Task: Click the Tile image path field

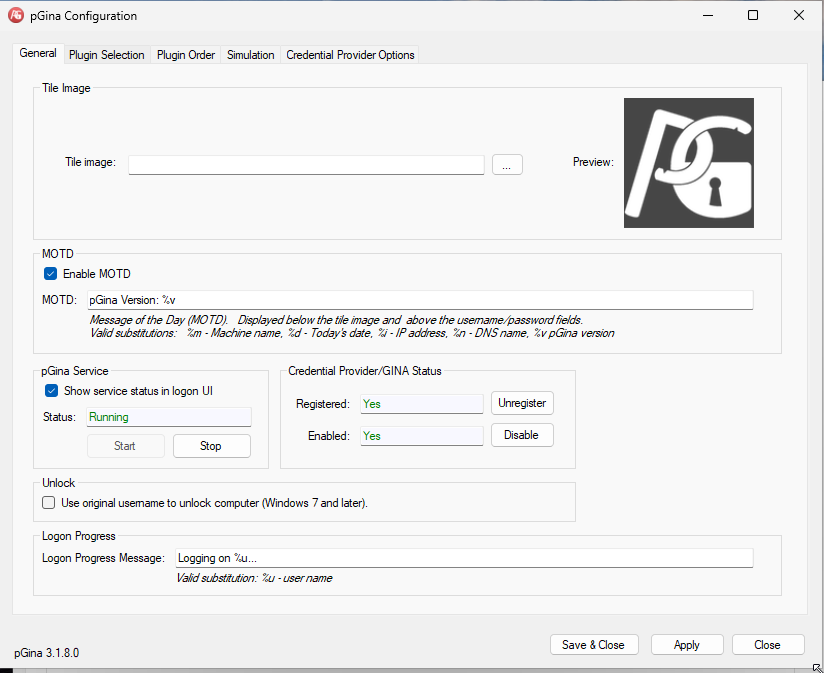Action: click(x=306, y=164)
